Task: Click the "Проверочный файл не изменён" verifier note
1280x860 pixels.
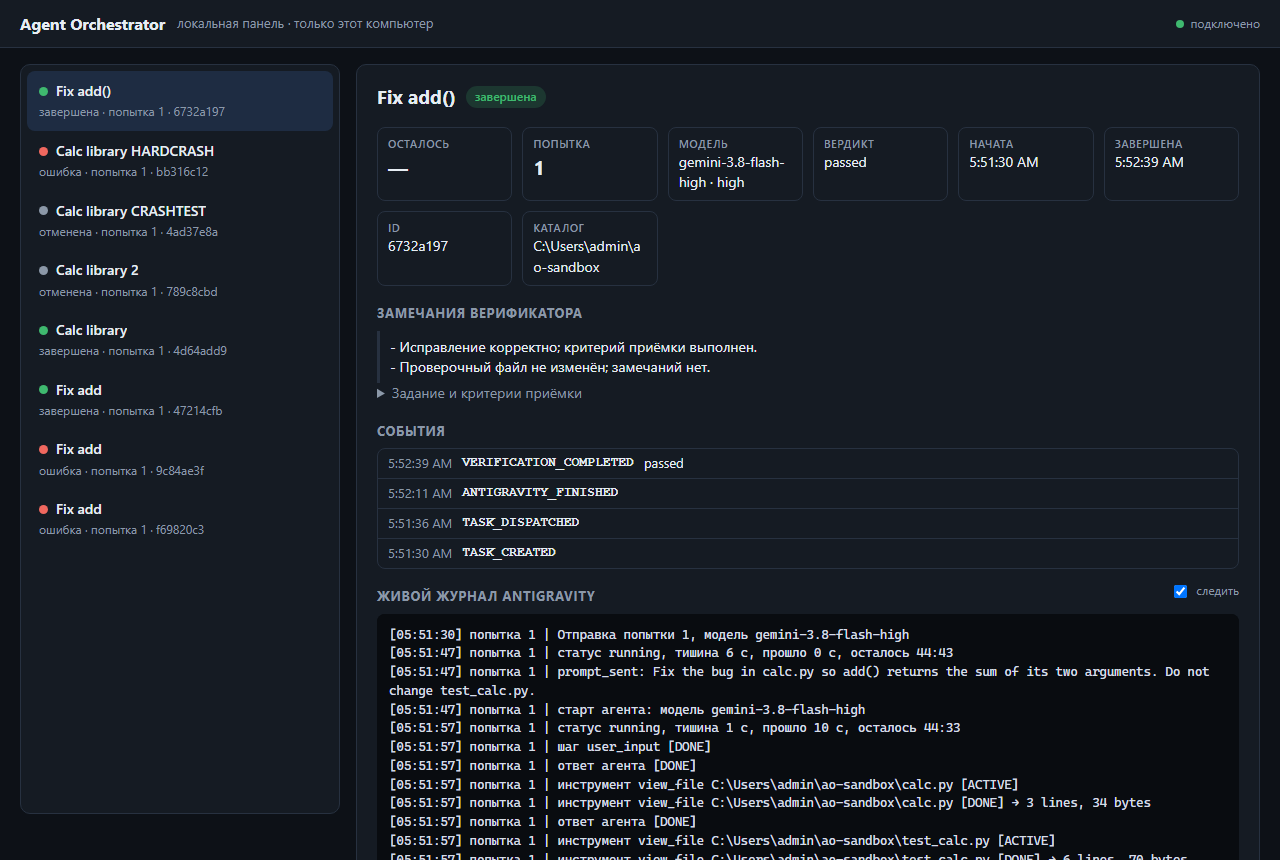Action: [550, 368]
